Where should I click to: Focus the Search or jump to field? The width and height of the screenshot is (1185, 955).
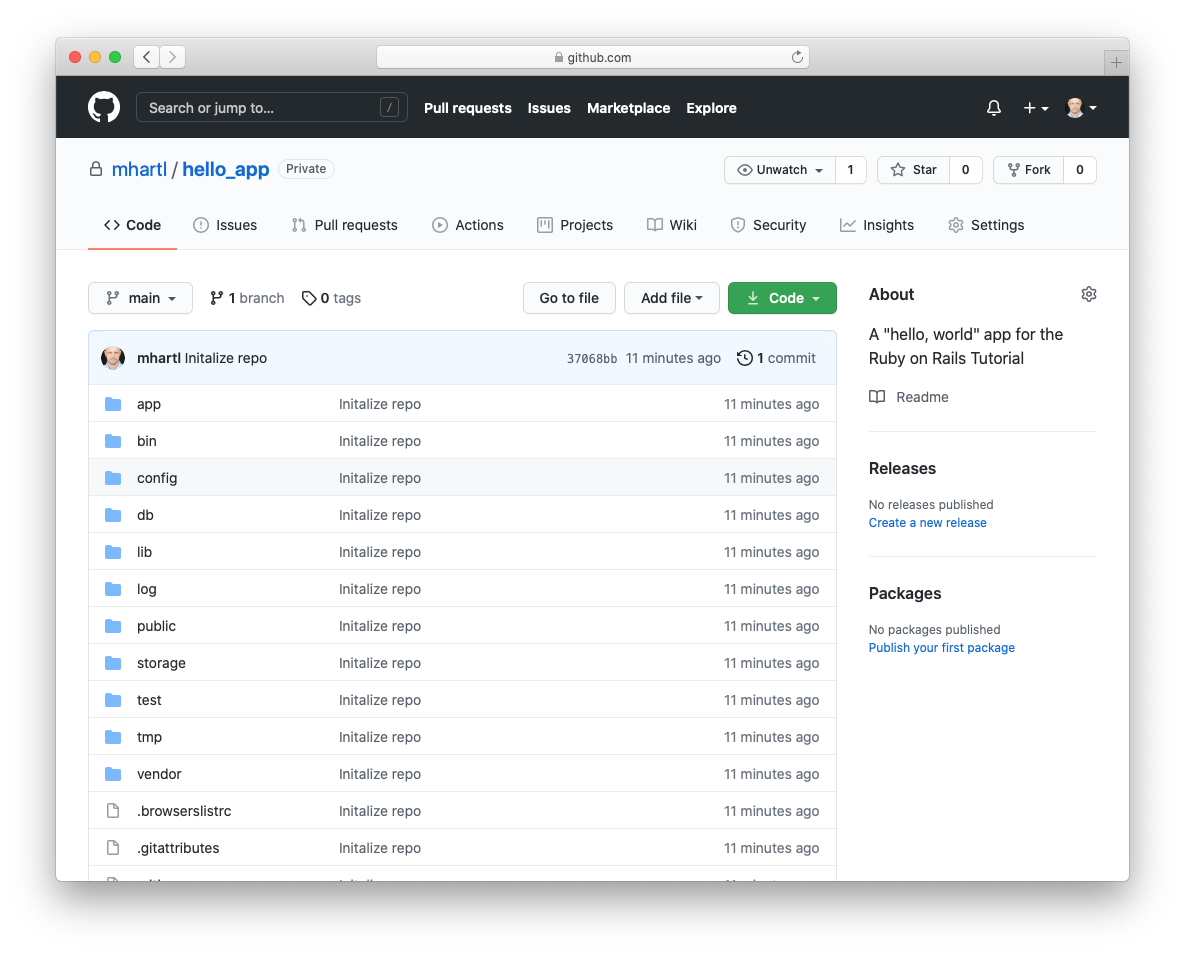260,108
